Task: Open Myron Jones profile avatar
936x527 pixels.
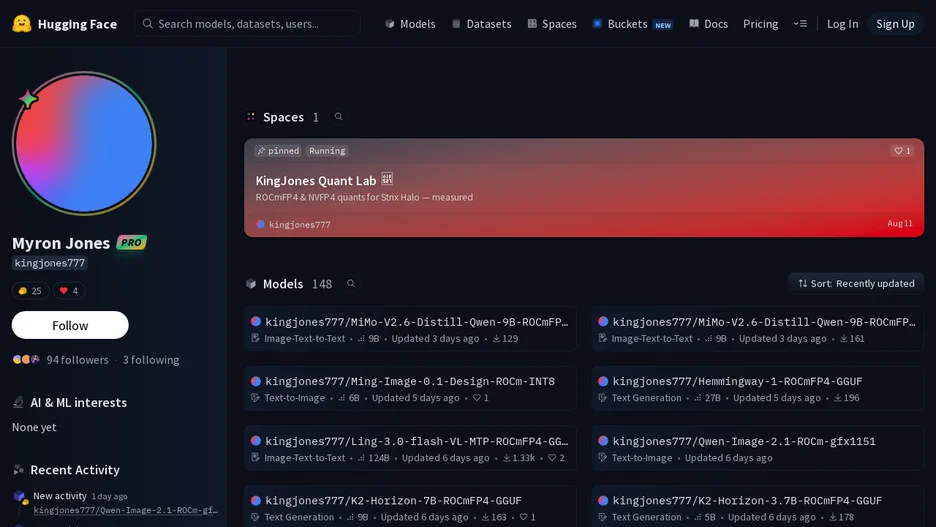Action: (84, 143)
